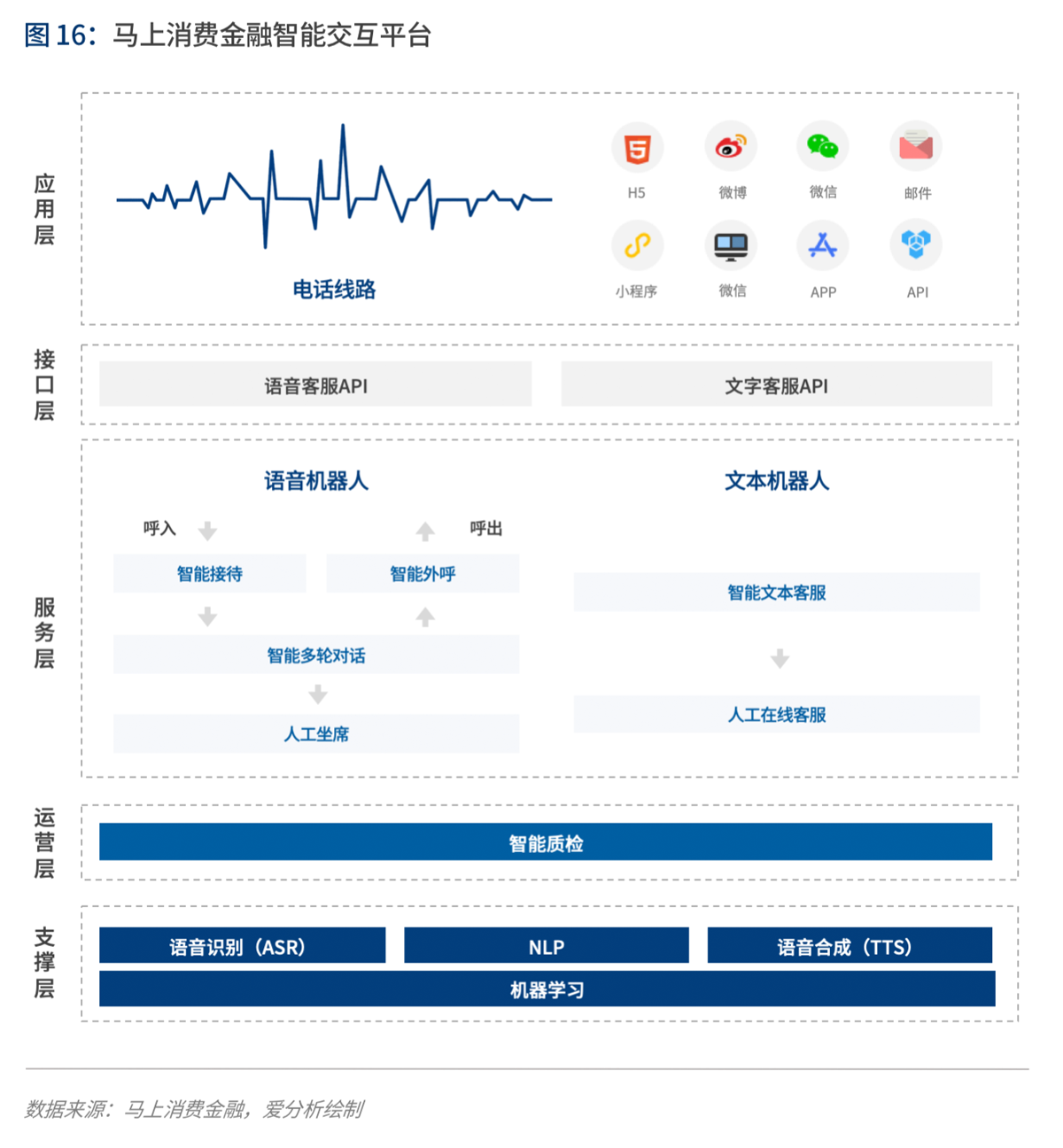Image resolution: width=1063 pixels, height=1148 pixels.
Task: Click the down arrow below 智能接待
Action: pyautogui.click(x=207, y=616)
